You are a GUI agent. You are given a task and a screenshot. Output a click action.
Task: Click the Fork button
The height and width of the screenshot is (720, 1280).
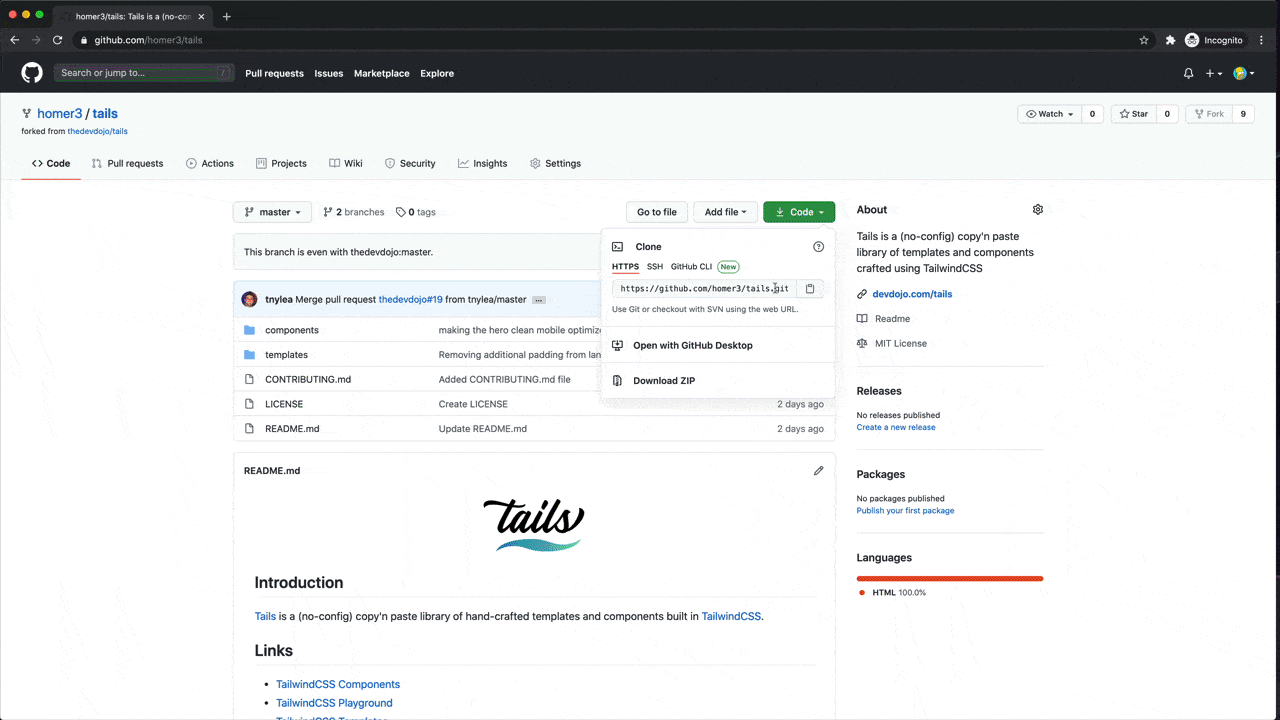click(x=1208, y=114)
